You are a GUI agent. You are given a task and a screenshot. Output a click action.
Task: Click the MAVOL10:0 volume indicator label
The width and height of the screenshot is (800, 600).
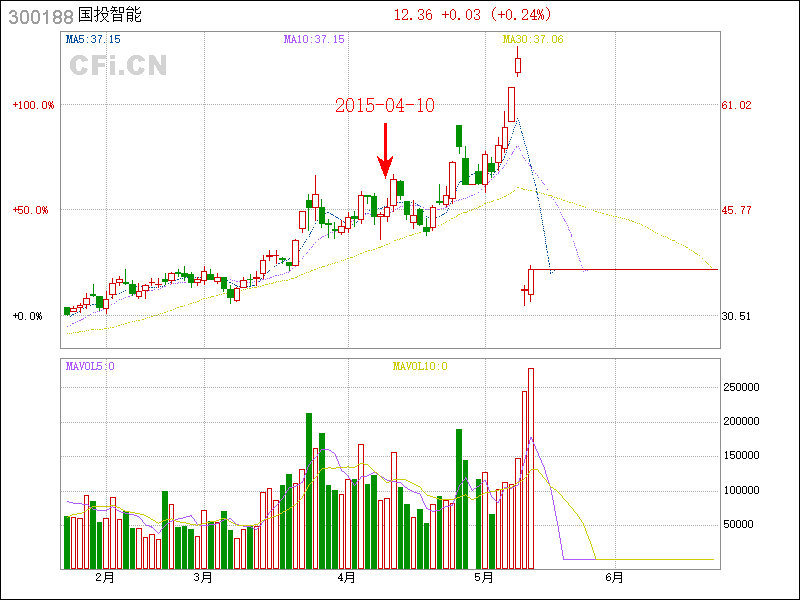(420, 366)
